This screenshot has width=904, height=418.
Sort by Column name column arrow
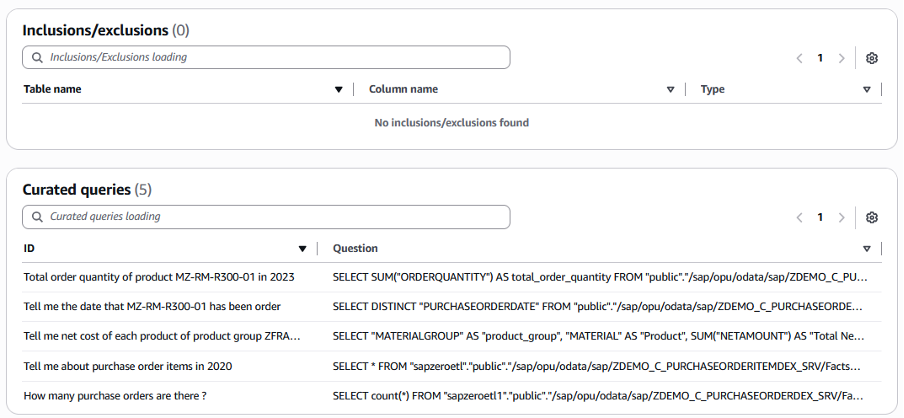pos(670,90)
